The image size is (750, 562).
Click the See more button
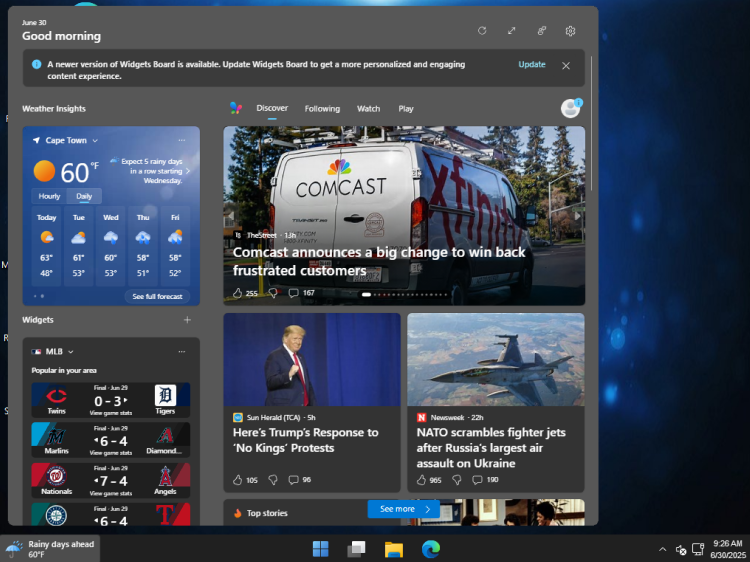pos(404,509)
